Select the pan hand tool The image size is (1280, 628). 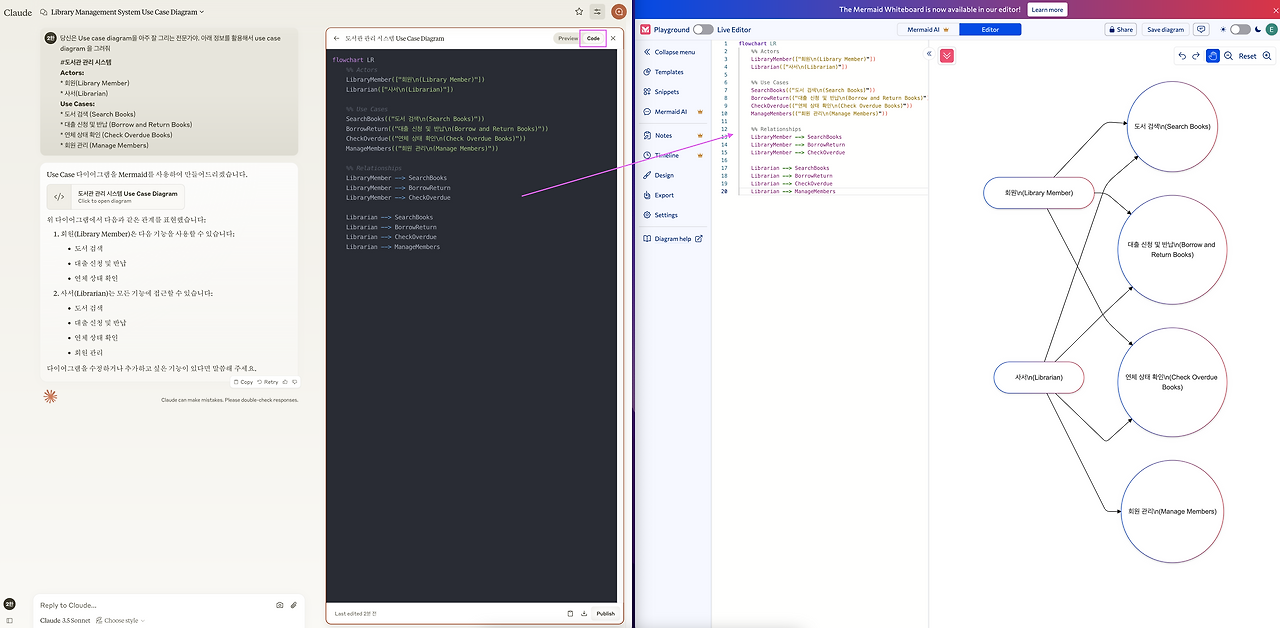point(1213,56)
